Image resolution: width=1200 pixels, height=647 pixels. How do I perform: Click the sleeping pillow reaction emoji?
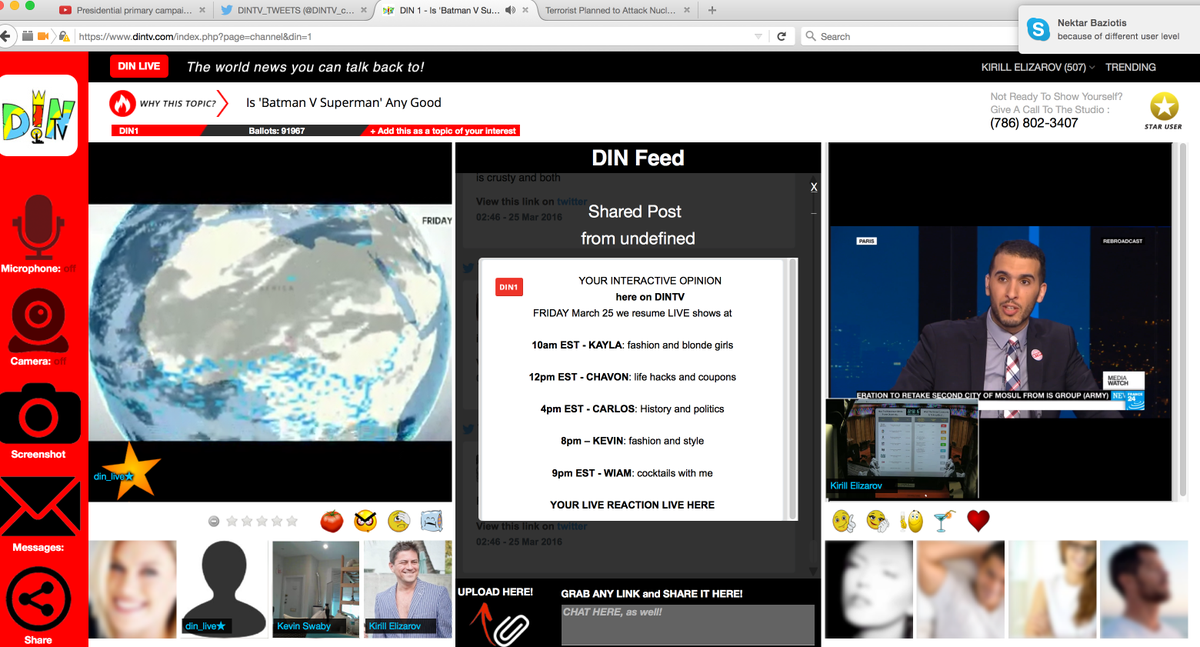(431, 521)
